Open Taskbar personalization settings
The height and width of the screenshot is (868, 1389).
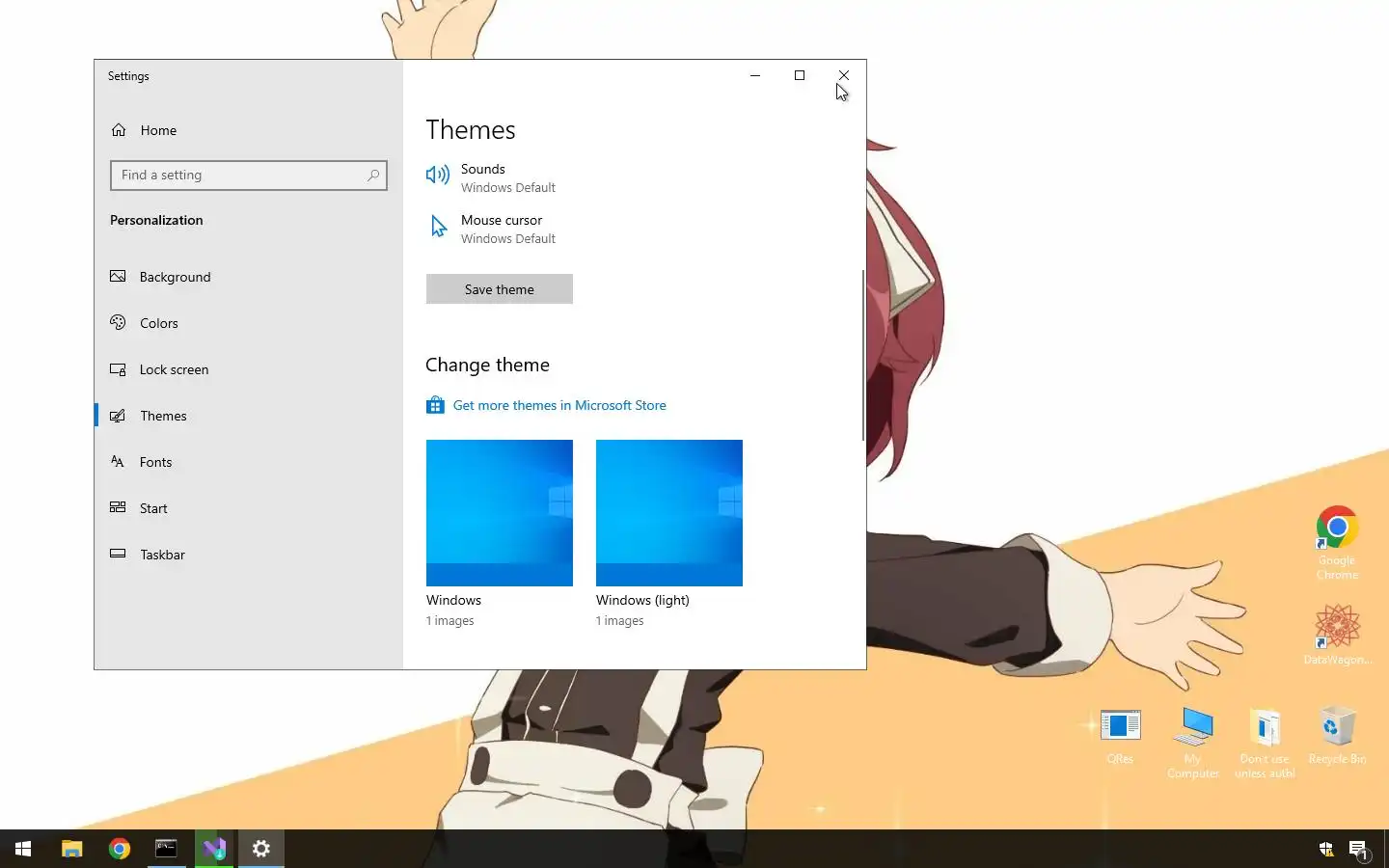pos(249,555)
